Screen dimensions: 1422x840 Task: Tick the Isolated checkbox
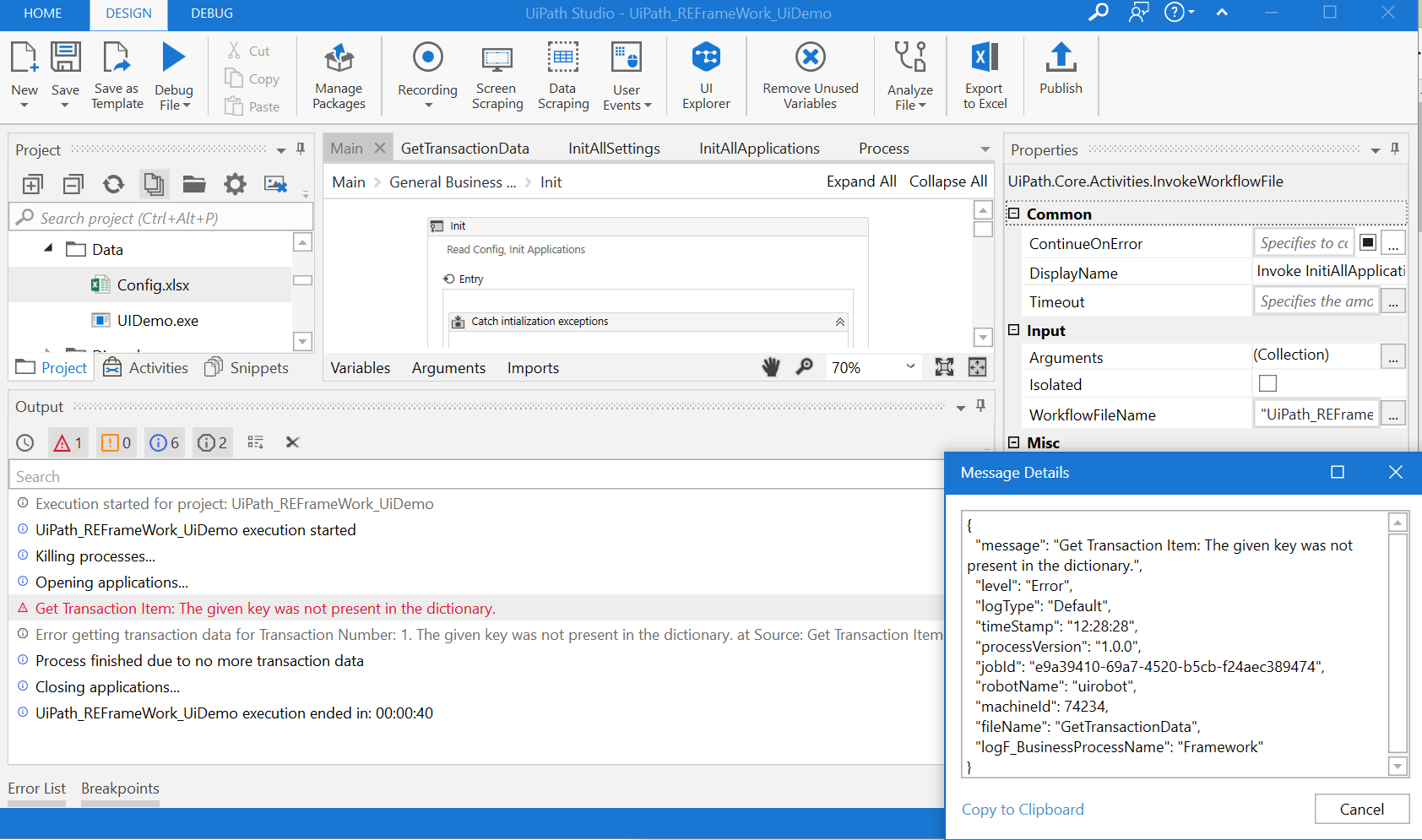click(x=1267, y=383)
